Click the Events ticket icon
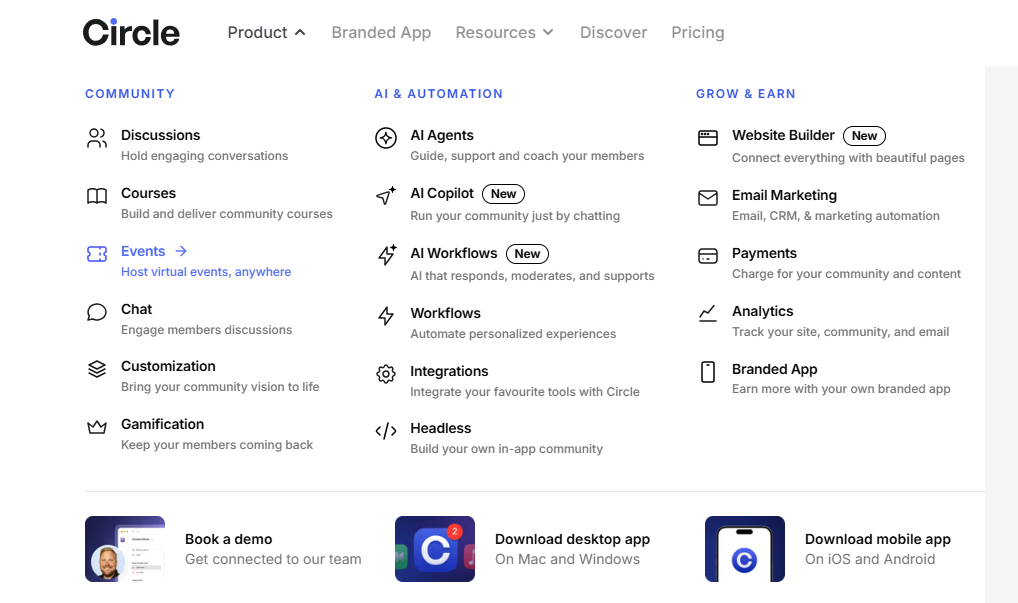The image size is (1018, 603). tap(97, 254)
